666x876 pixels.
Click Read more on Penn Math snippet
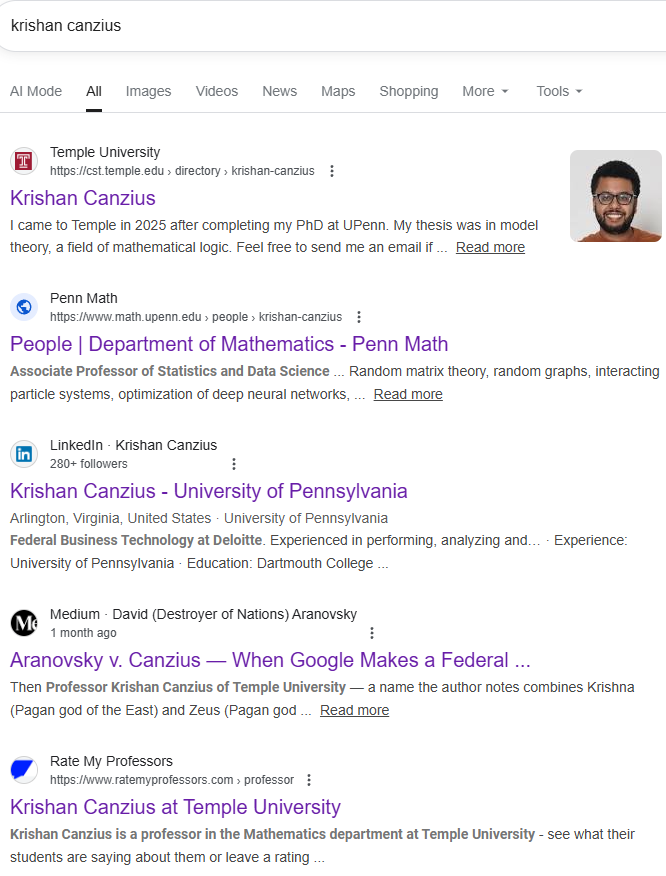tap(408, 394)
